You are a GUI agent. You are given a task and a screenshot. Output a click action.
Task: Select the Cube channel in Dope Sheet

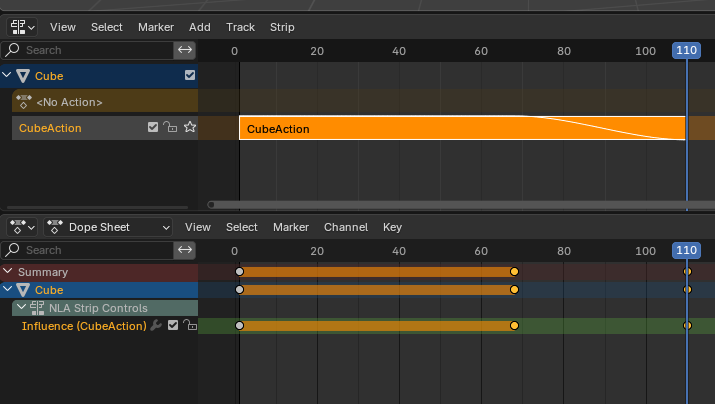coord(49,290)
